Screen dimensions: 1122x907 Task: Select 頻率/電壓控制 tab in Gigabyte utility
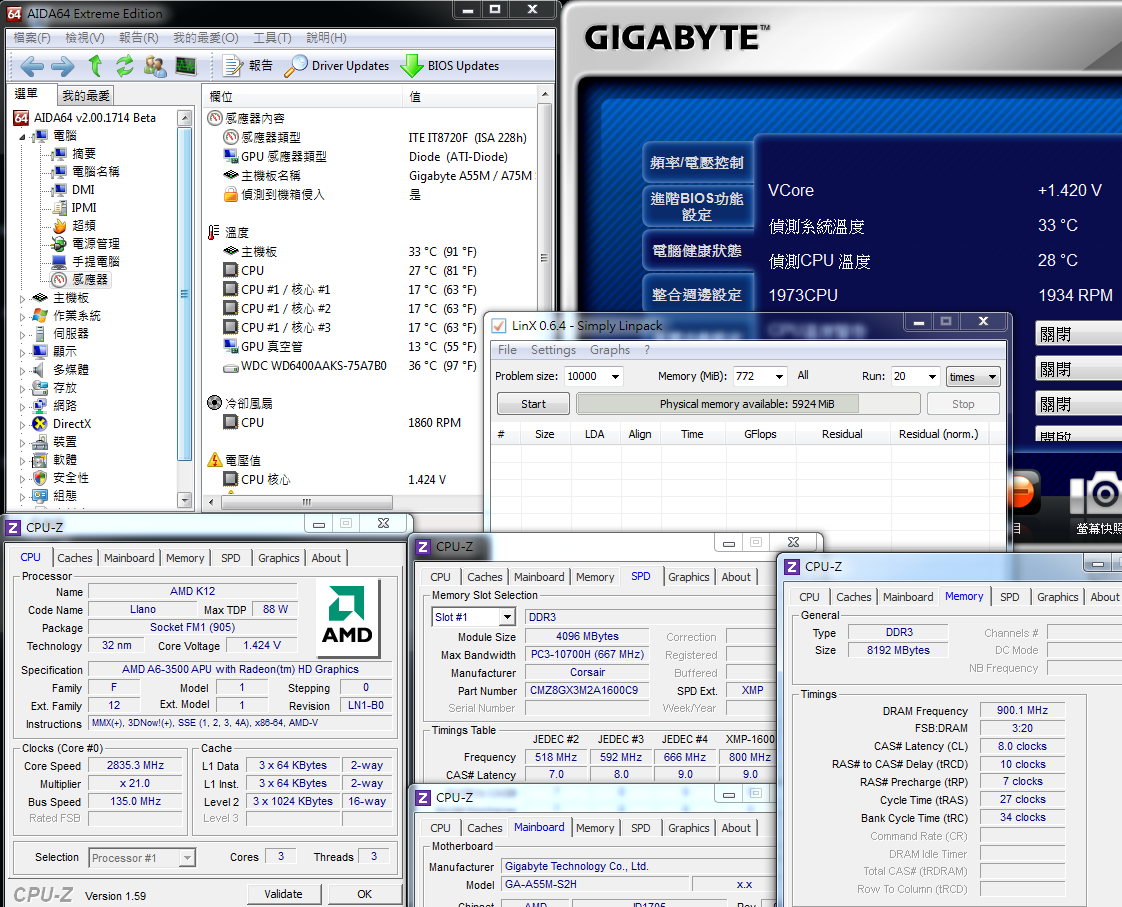[697, 163]
